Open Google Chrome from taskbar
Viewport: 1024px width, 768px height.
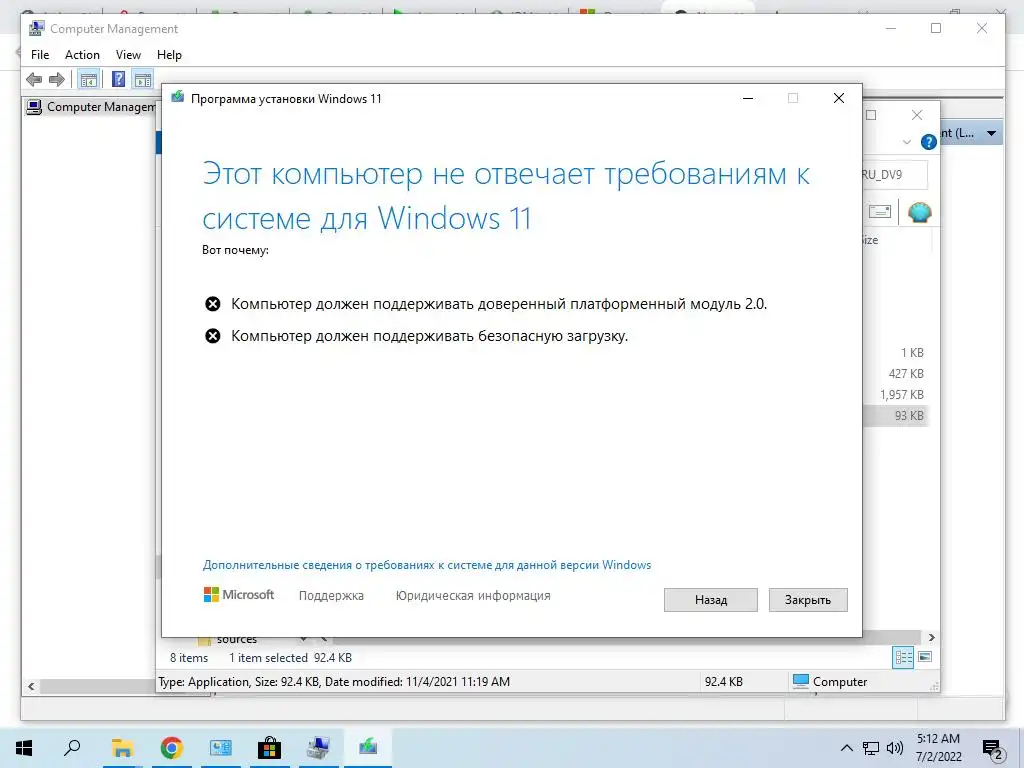point(171,748)
